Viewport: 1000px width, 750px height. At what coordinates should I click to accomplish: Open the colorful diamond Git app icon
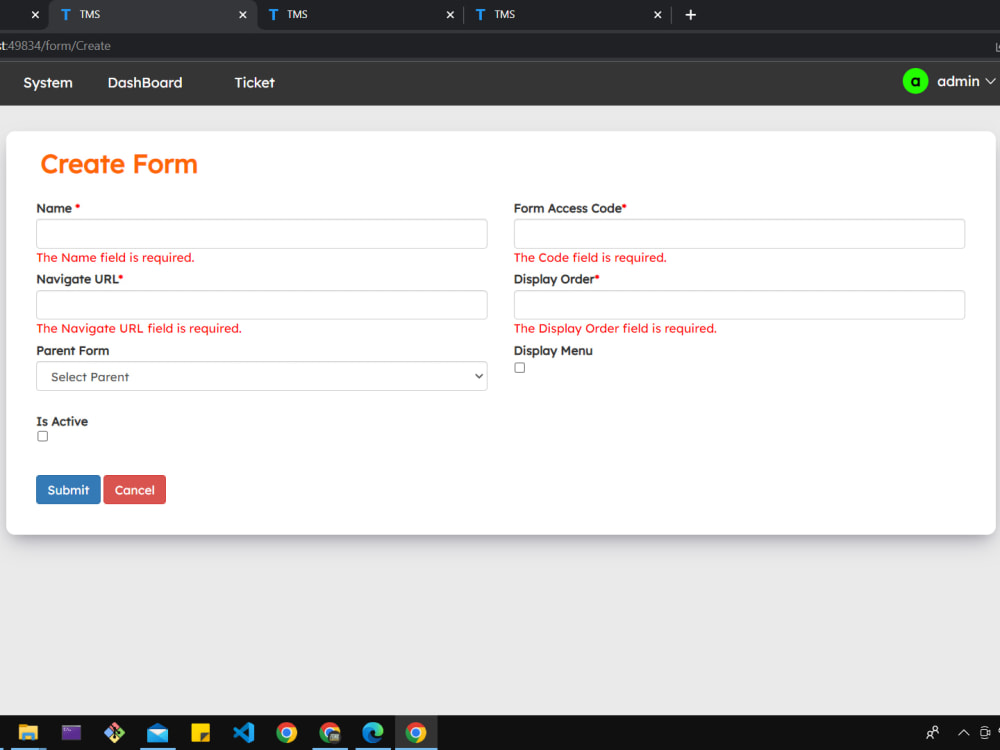pyautogui.click(x=114, y=732)
